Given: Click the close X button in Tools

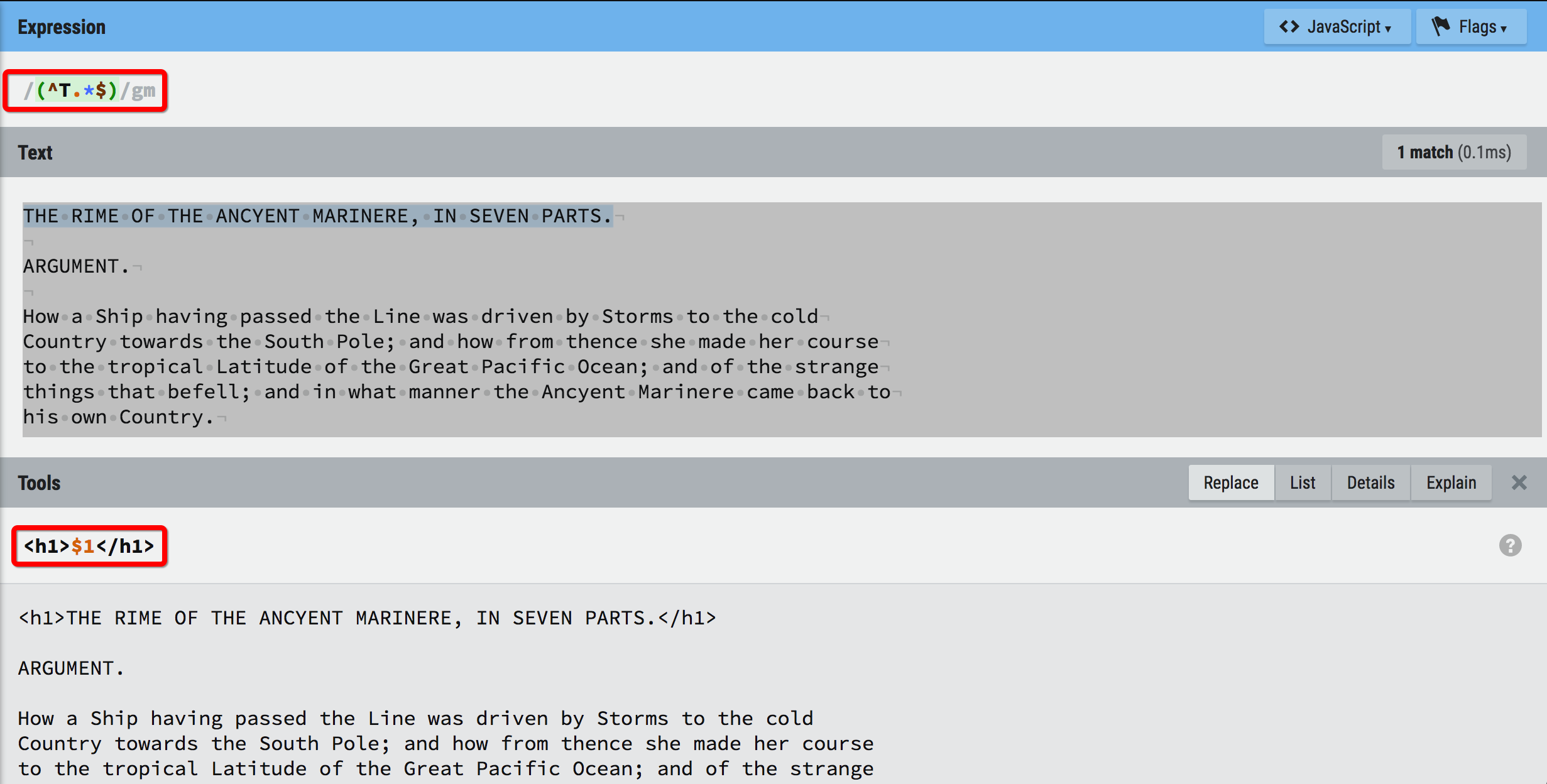Looking at the screenshot, I should click(1519, 483).
